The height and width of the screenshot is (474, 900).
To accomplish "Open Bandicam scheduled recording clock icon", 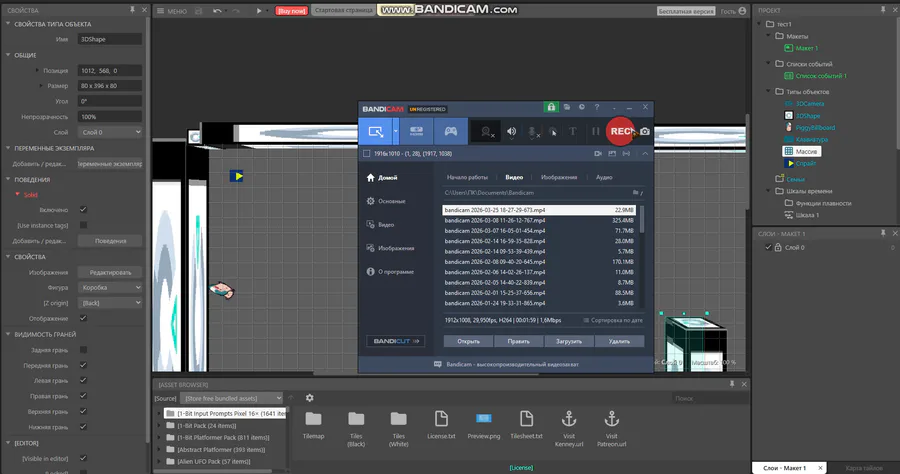I will [581, 107].
